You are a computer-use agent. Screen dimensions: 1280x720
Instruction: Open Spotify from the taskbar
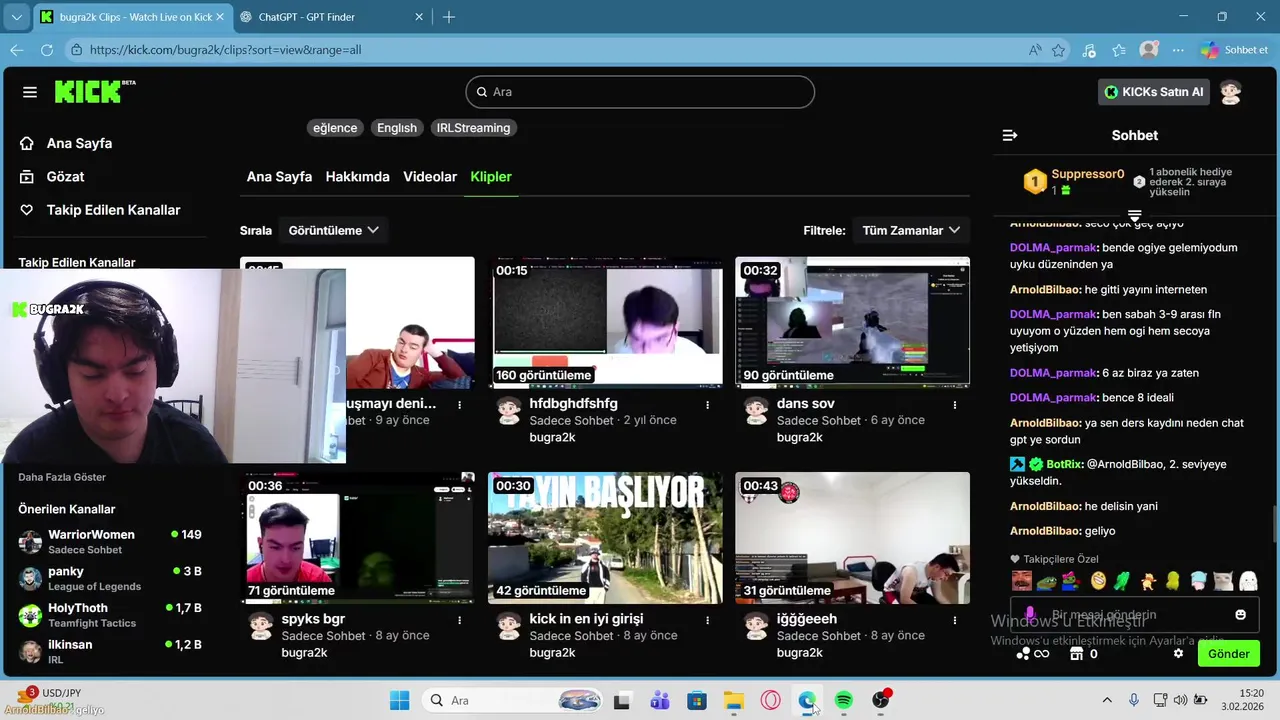pos(844,700)
